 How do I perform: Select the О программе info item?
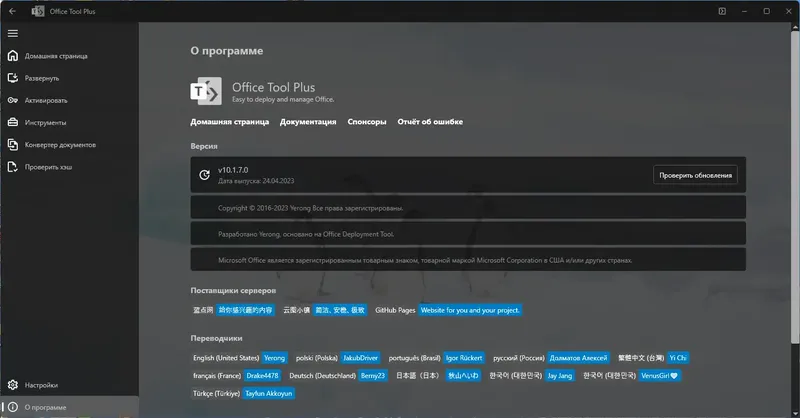tap(69, 407)
